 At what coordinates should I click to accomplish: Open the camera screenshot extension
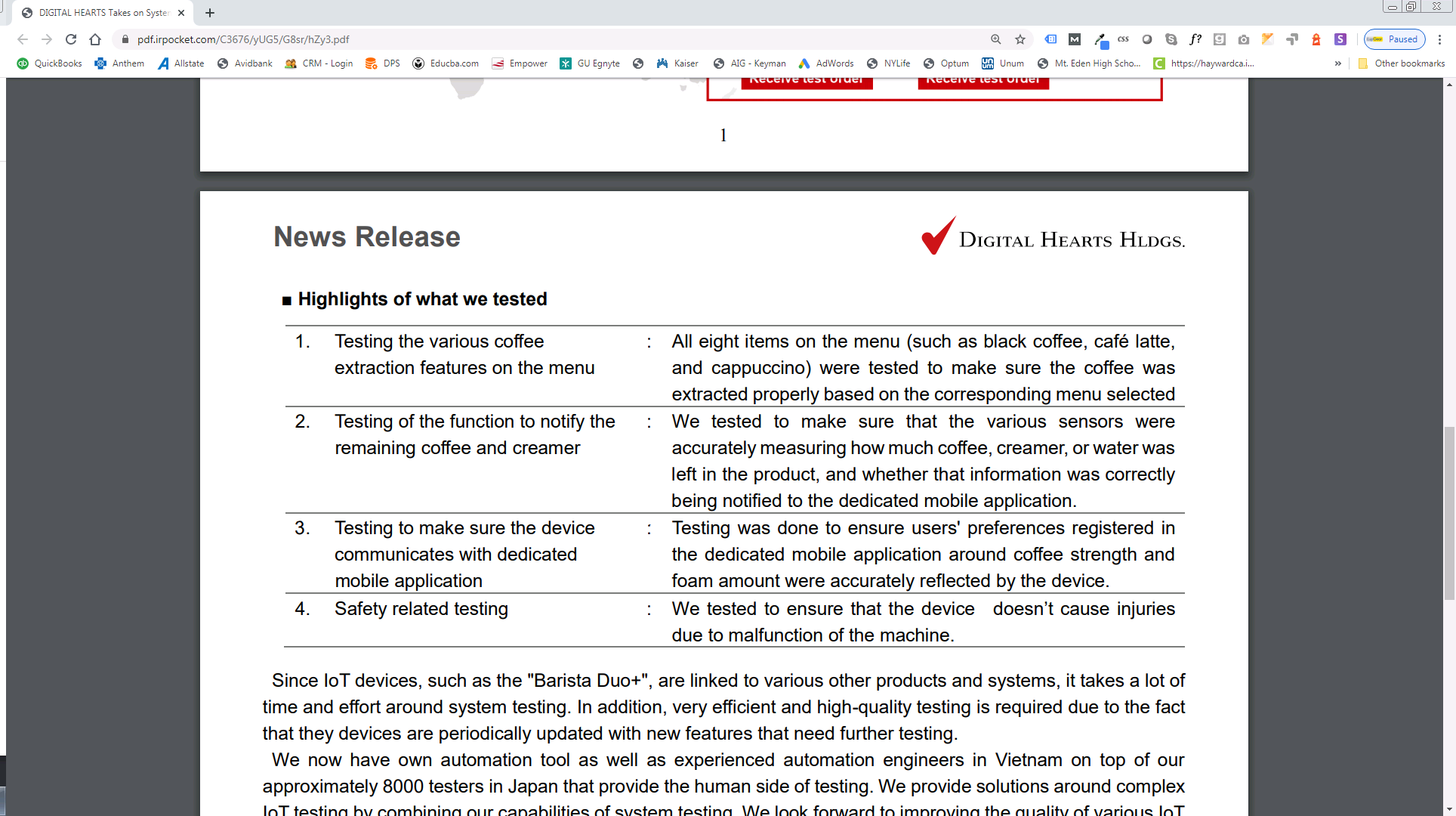1244,39
